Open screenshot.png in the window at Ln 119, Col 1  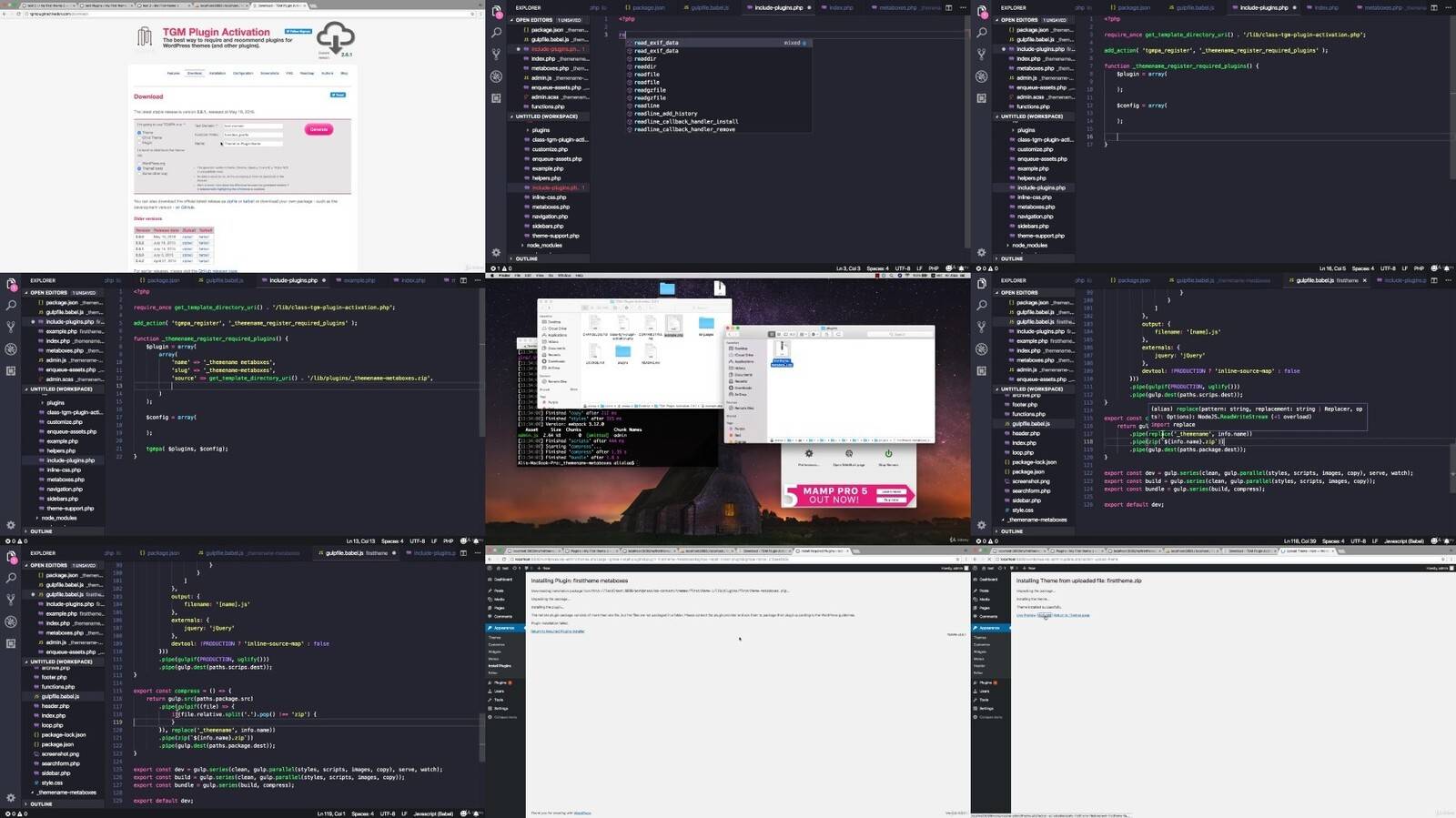(60, 753)
